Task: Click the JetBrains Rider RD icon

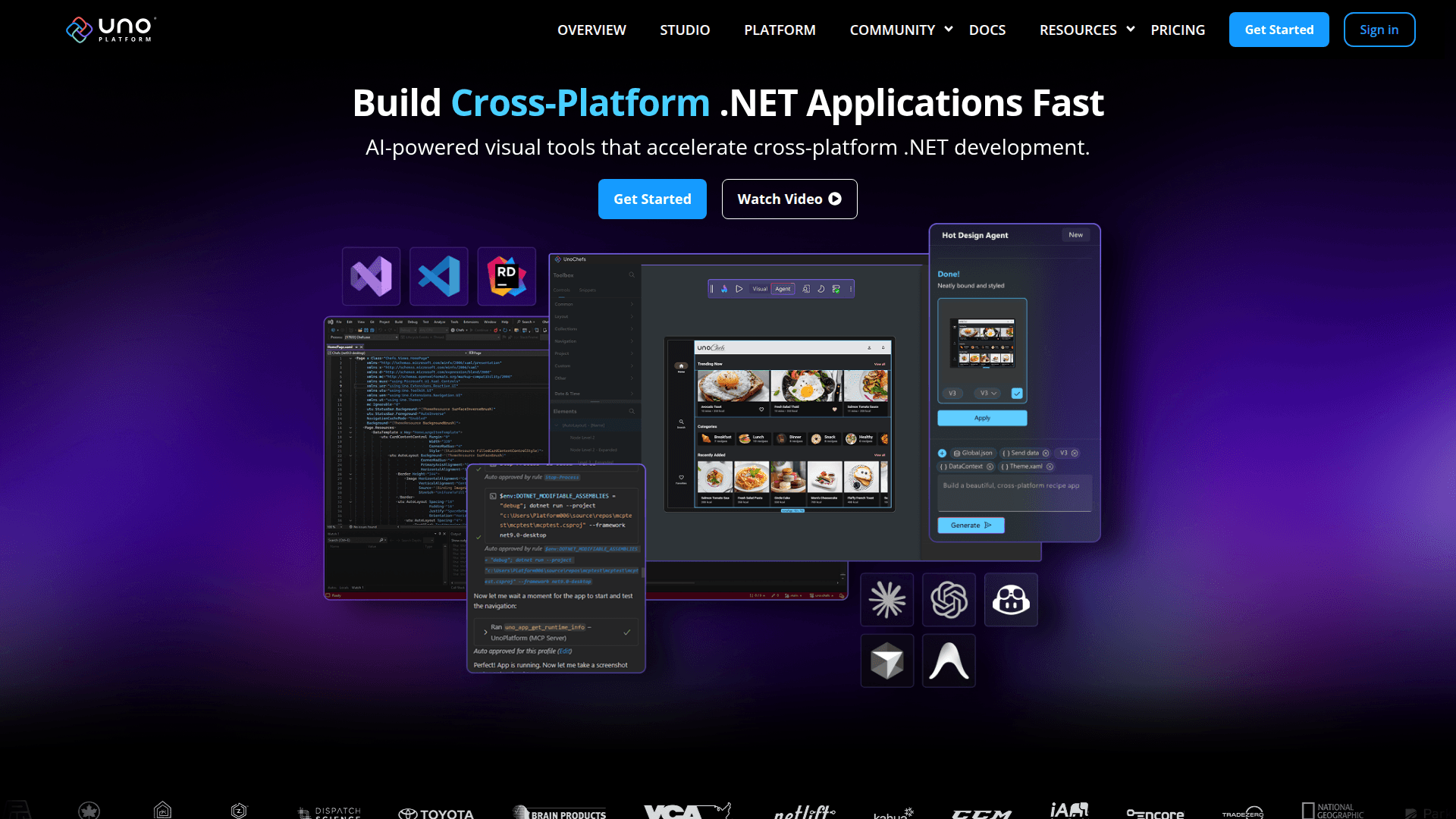Action: coord(507,276)
